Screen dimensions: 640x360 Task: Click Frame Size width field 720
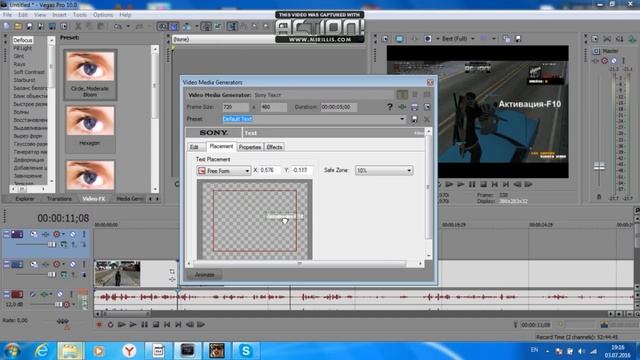pyautogui.click(x=236, y=107)
